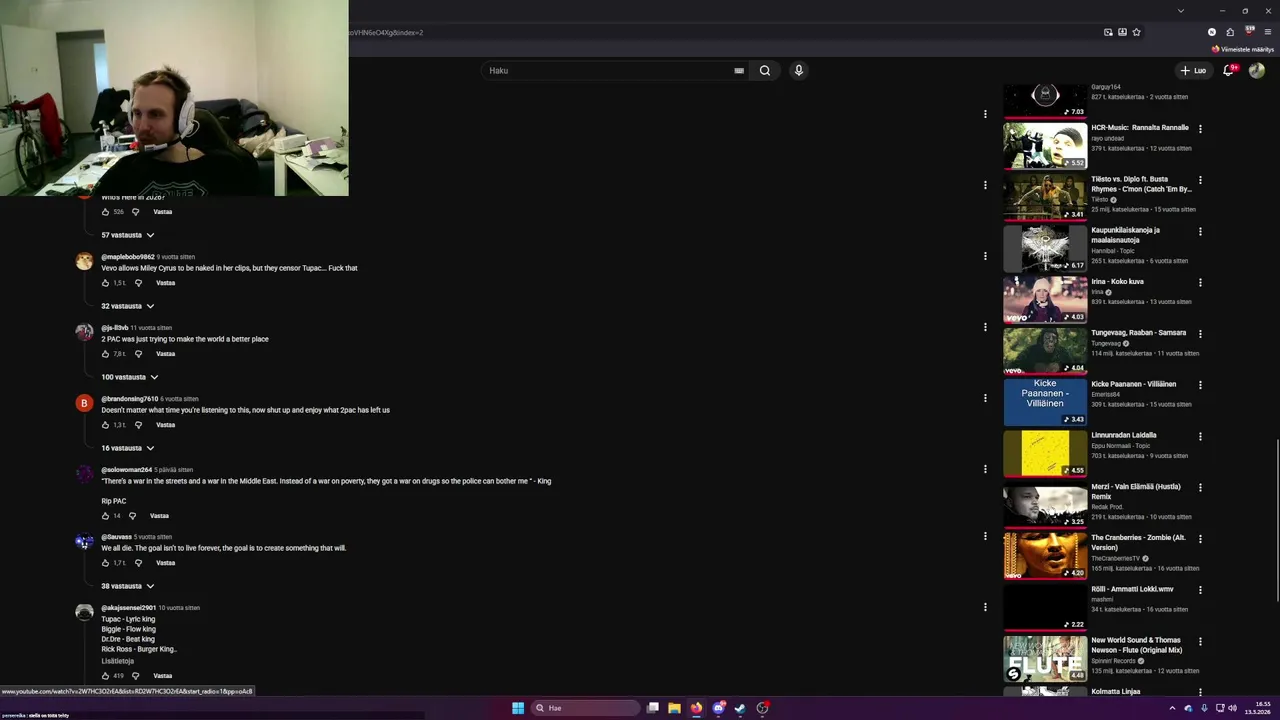Click the page vertical scrollbar thumb
The width and height of the screenshot is (1280, 720).
pos(1276,522)
